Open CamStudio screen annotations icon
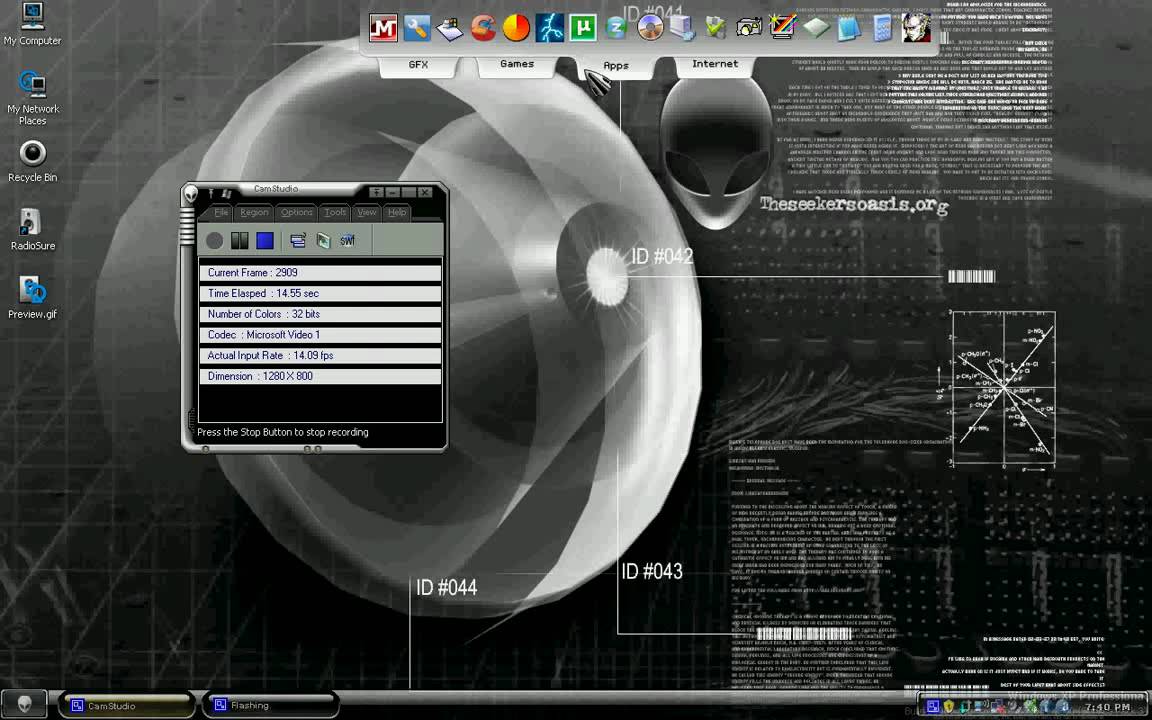This screenshot has height=720, width=1152. pos(323,240)
